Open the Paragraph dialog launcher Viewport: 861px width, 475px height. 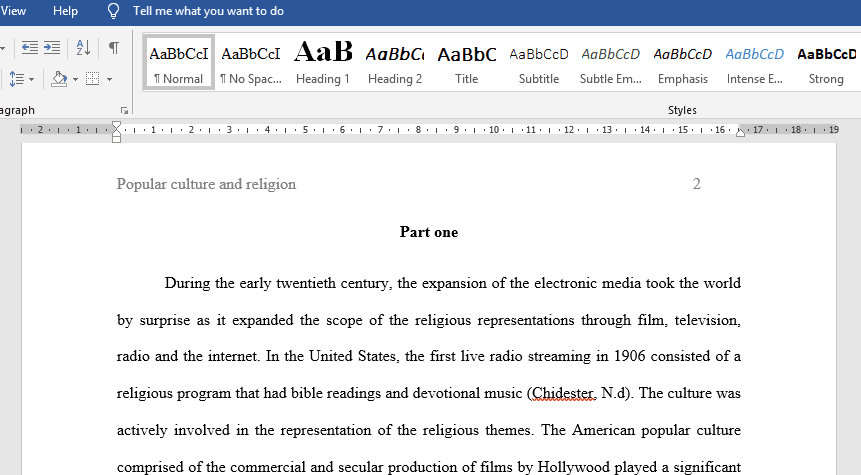(x=125, y=110)
